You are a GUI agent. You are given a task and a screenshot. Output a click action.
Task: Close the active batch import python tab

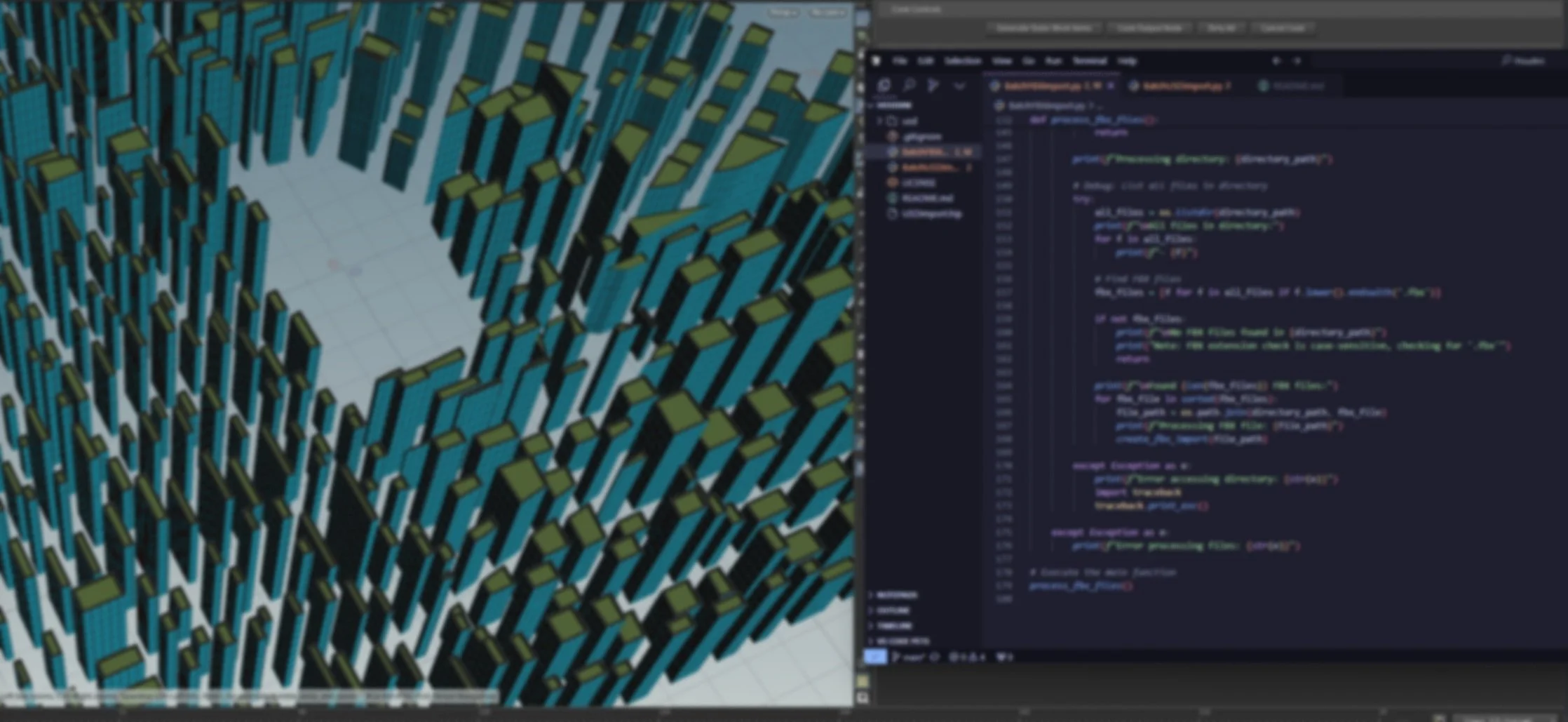pos(1110,86)
